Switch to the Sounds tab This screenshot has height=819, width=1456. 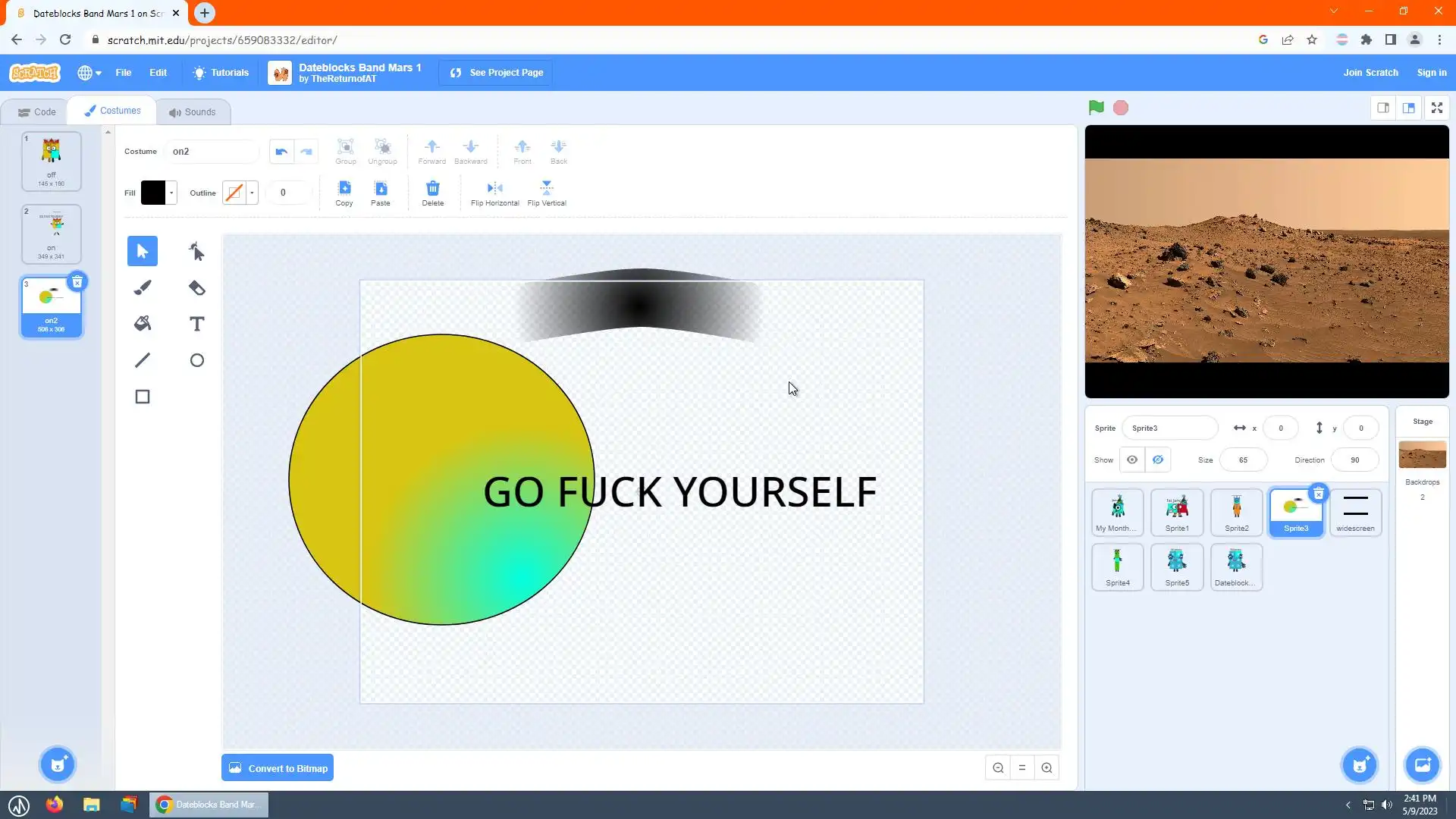click(x=193, y=111)
